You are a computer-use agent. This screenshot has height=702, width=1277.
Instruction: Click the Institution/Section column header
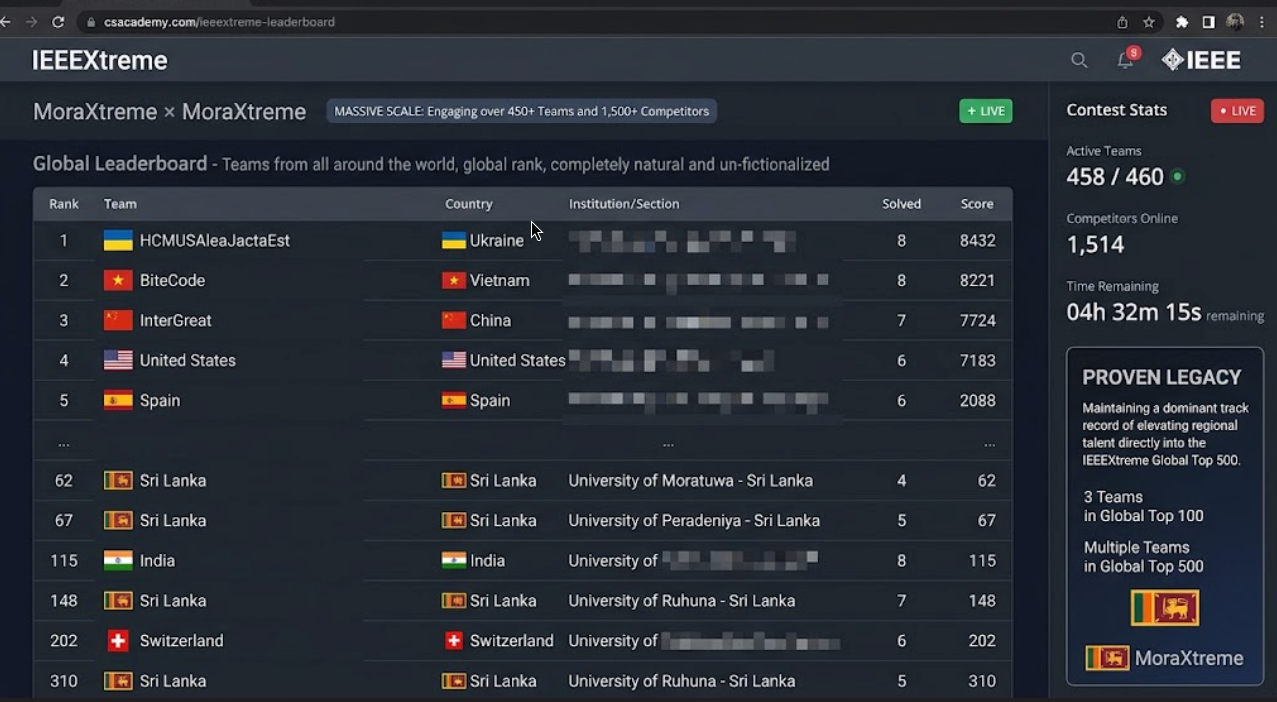[624, 204]
